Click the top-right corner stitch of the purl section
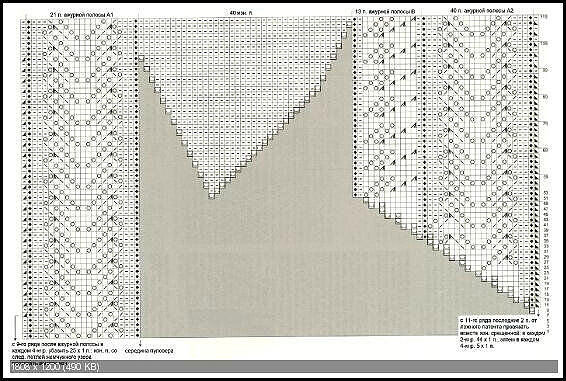 (349, 24)
